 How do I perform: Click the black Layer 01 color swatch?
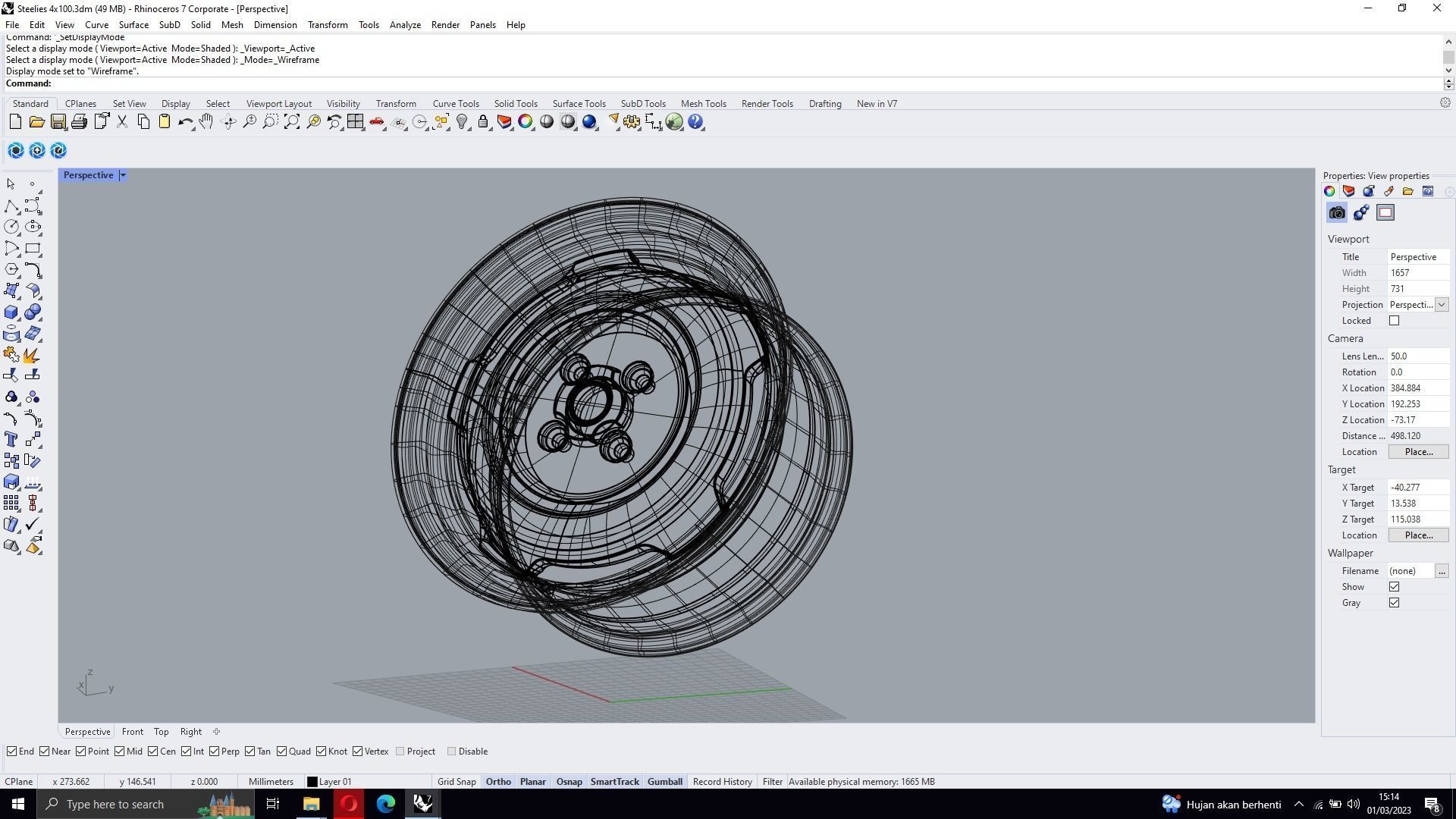(312, 782)
